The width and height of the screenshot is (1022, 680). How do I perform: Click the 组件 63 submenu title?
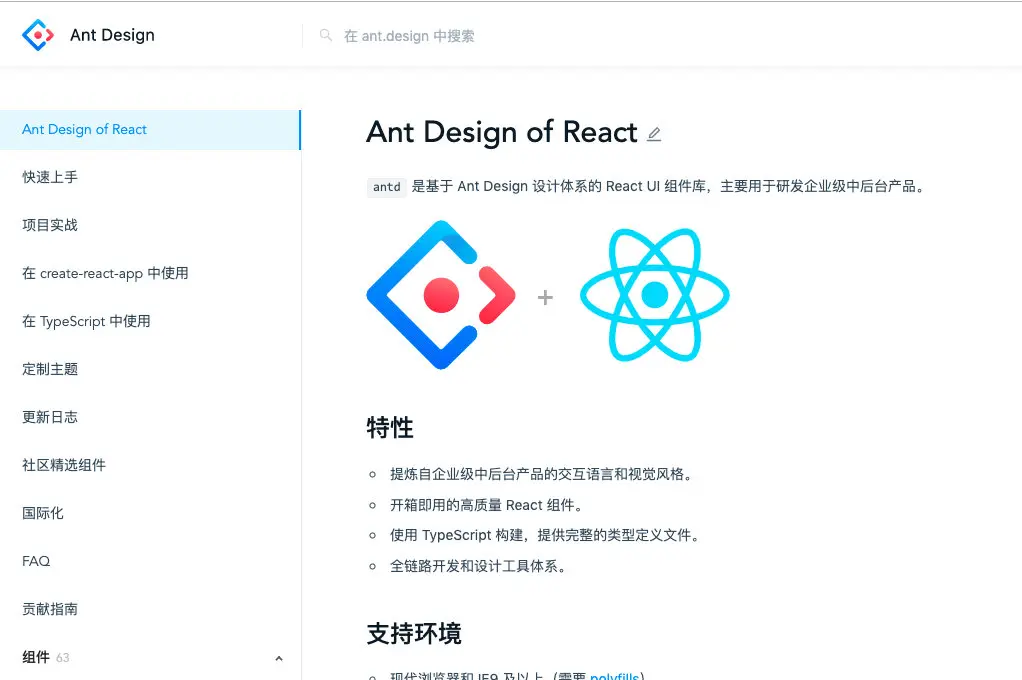click(46, 657)
